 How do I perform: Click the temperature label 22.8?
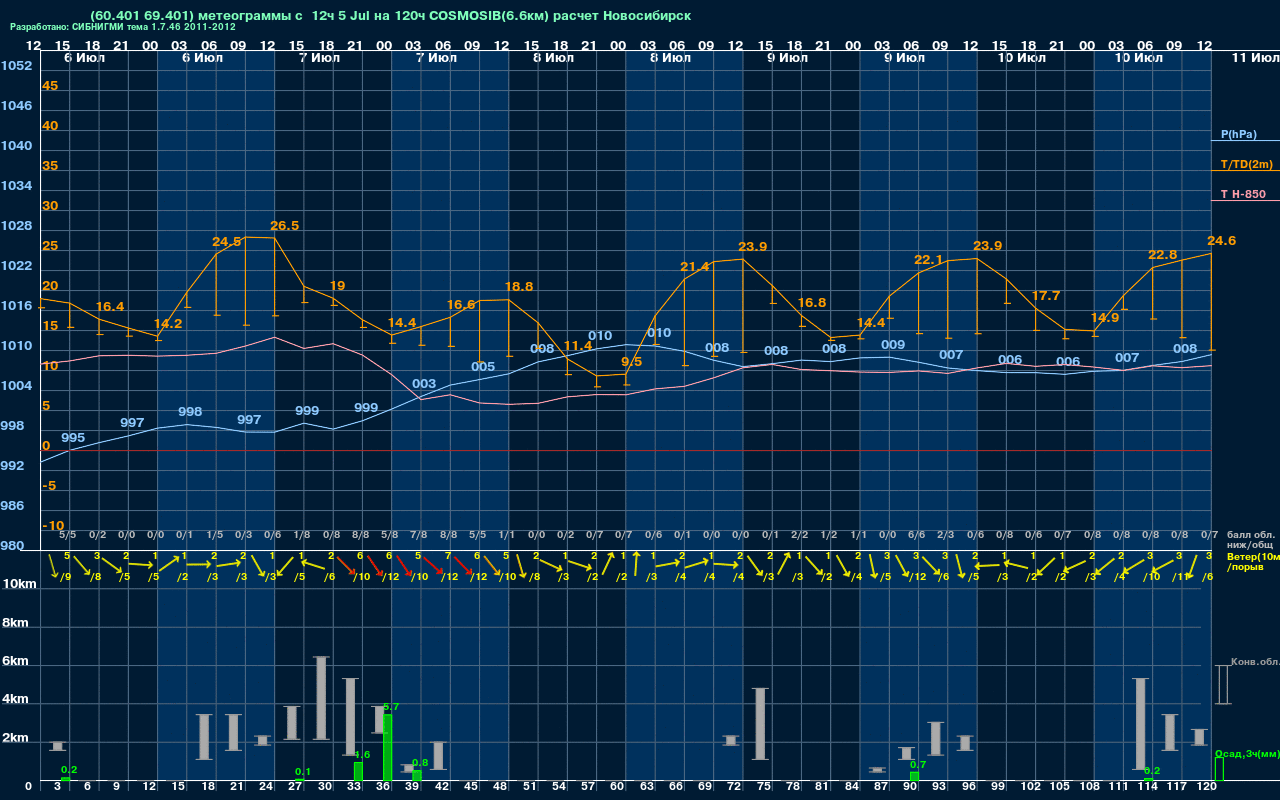(1163, 255)
